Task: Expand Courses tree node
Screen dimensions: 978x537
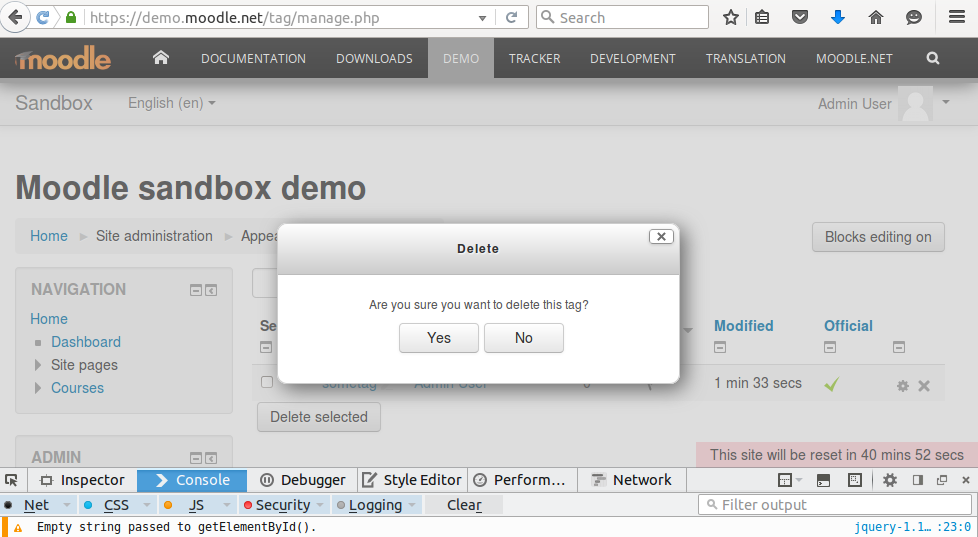Action: pyautogui.click(x=38, y=388)
